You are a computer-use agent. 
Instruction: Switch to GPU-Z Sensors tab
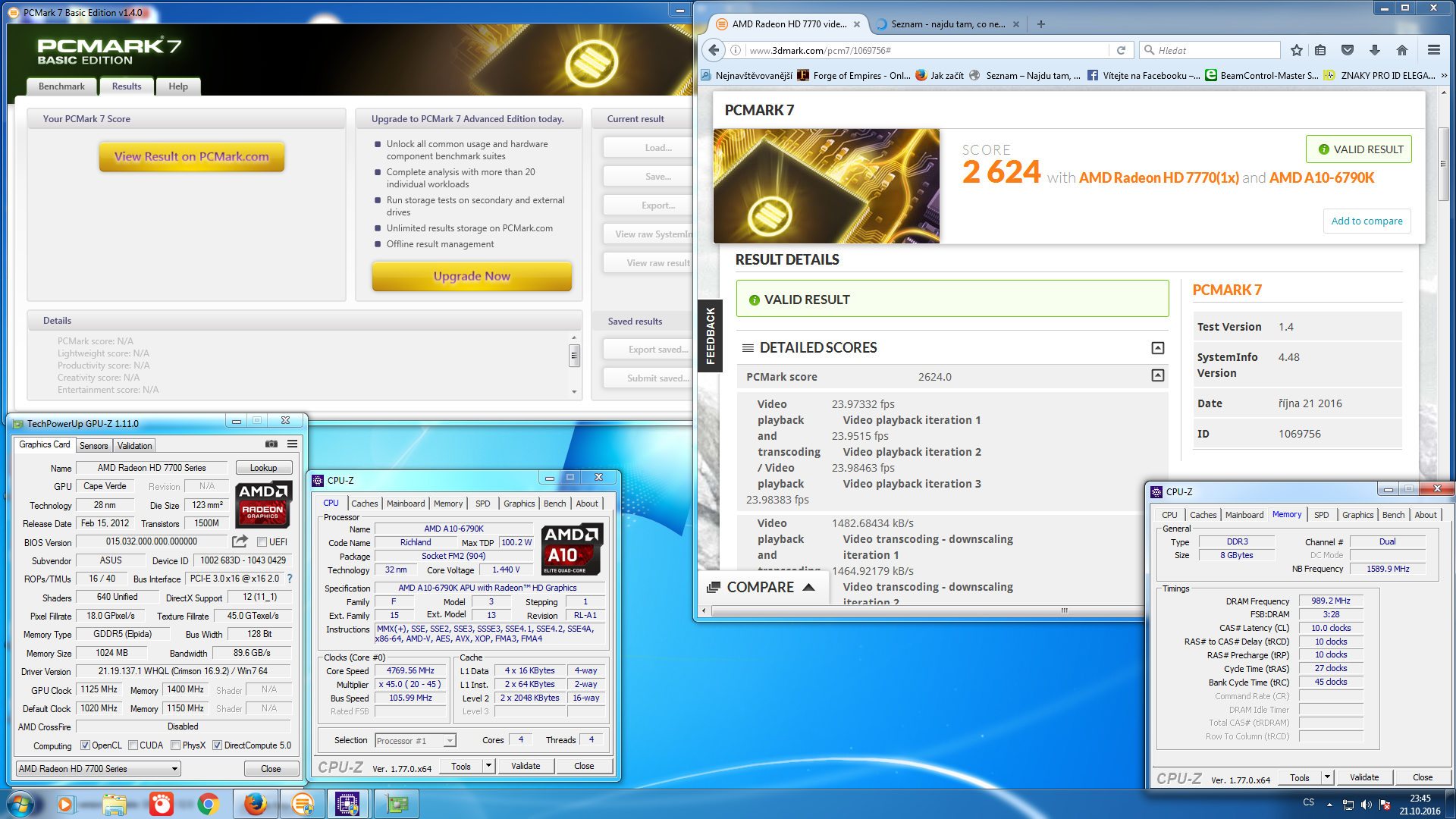click(x=94, y=446)
